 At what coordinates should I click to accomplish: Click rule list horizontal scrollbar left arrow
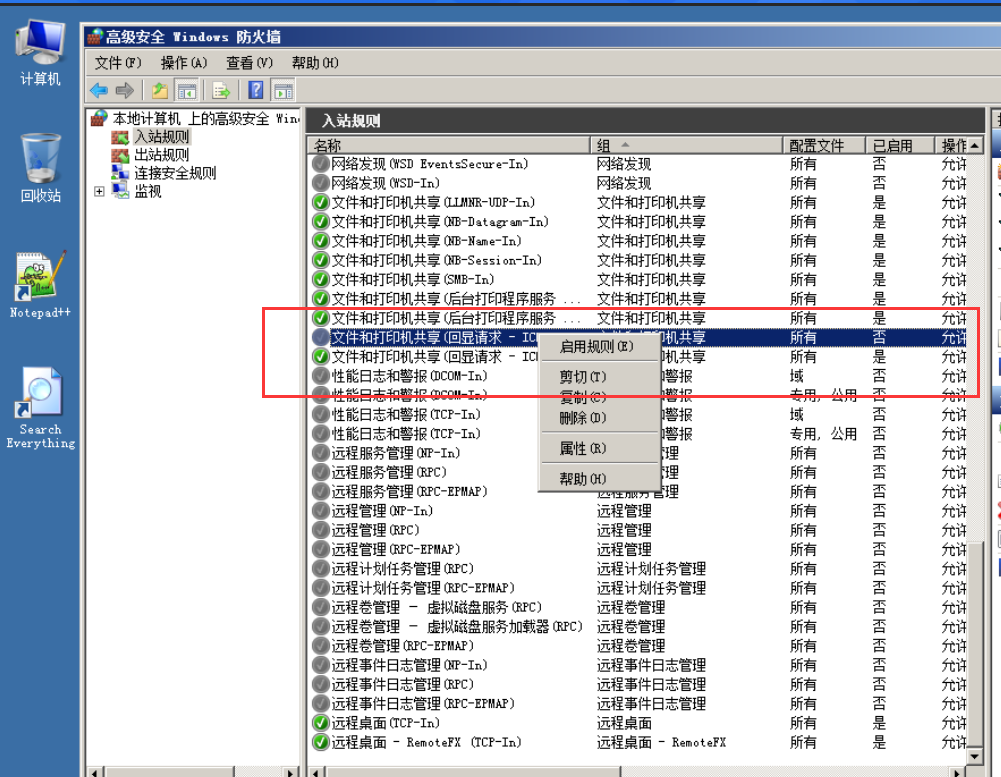coord(315,773)
